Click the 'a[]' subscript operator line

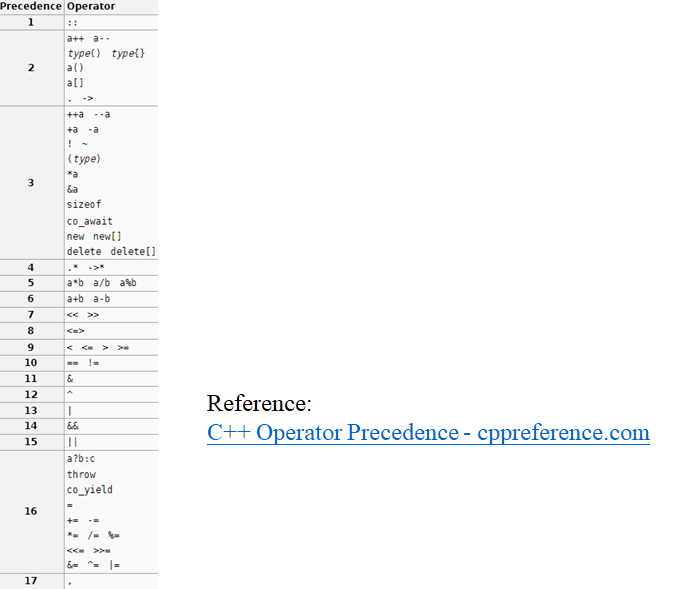pyautogui.click(x=75, y=83)
